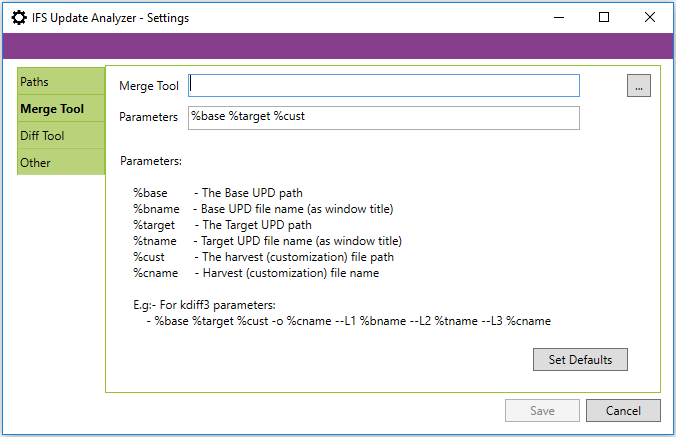676x437 pixels.
Task: Click the window title text
Action: click(x=110, y=18)
